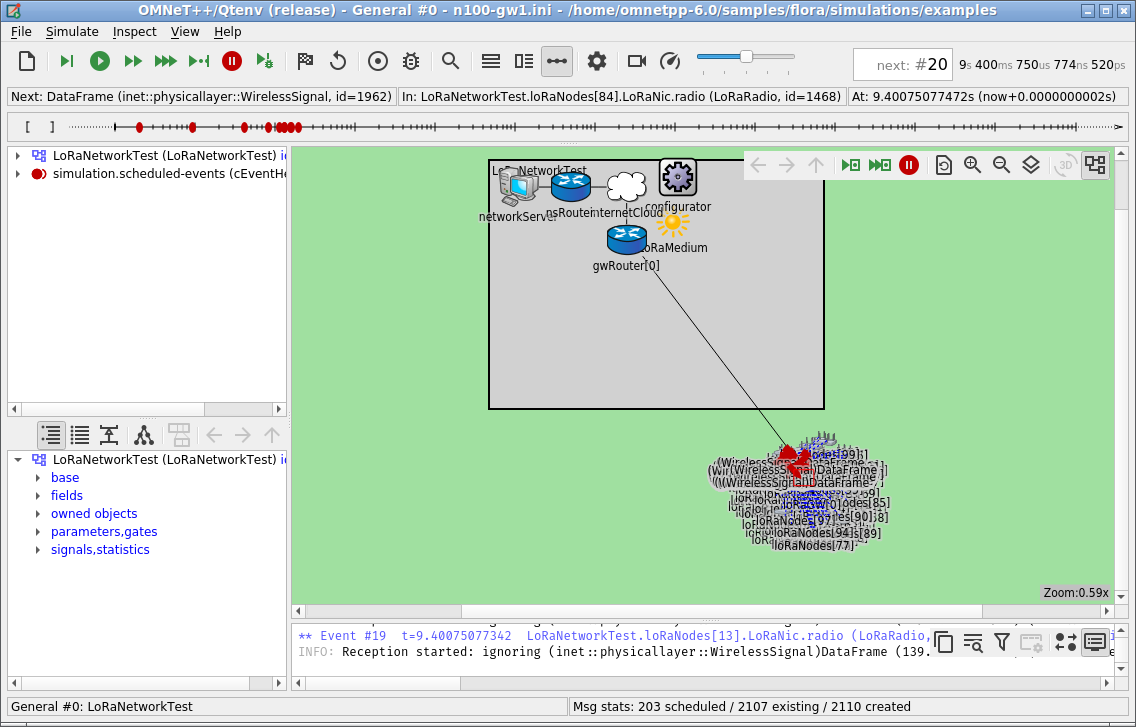Image resolution: width=1136 pixels, height=727 pixels.
Task: Open Preferences gear icon in toolbar
Action: coord(596,62)
